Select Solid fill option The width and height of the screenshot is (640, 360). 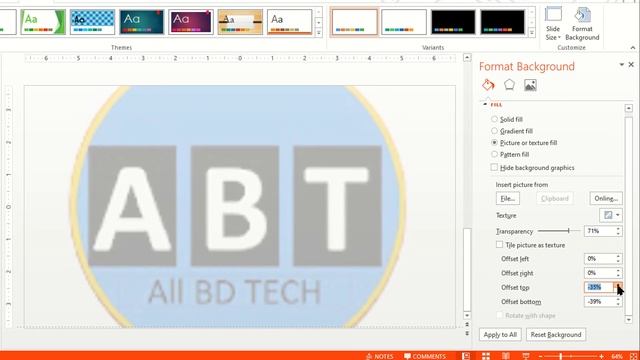(494, 119)
